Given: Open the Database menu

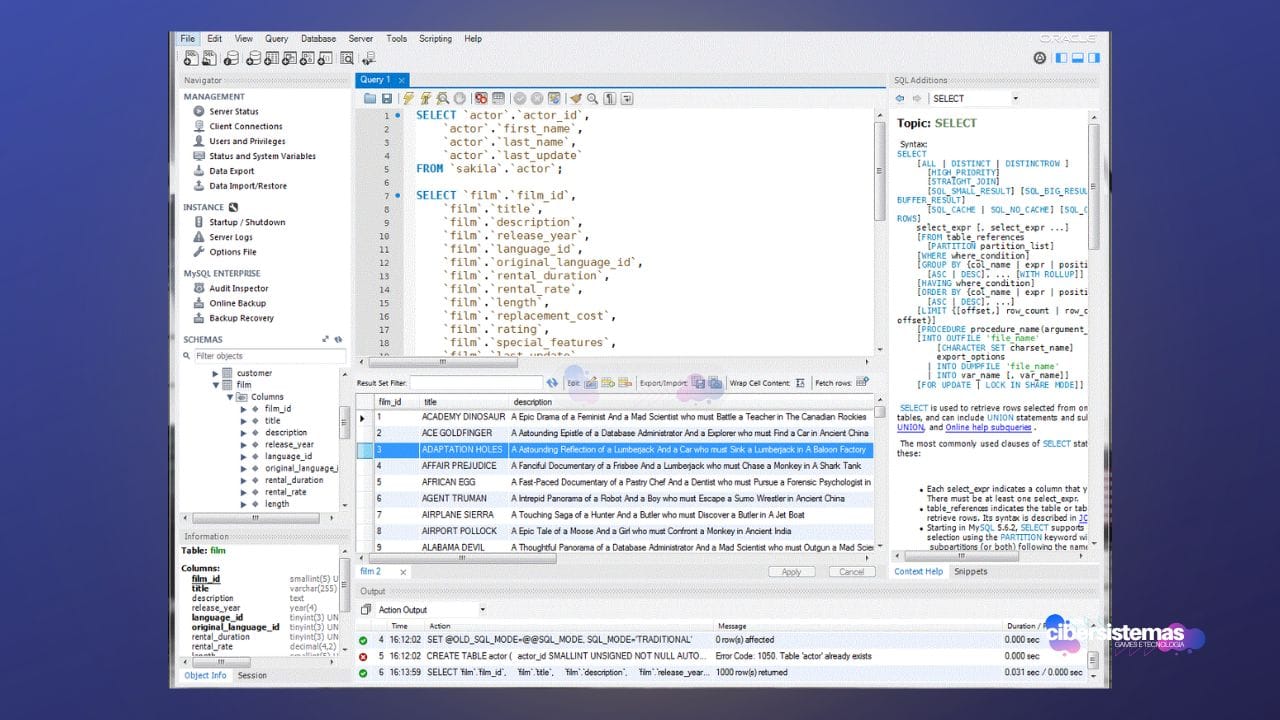Looking at the screenshot, I should 318,39.
